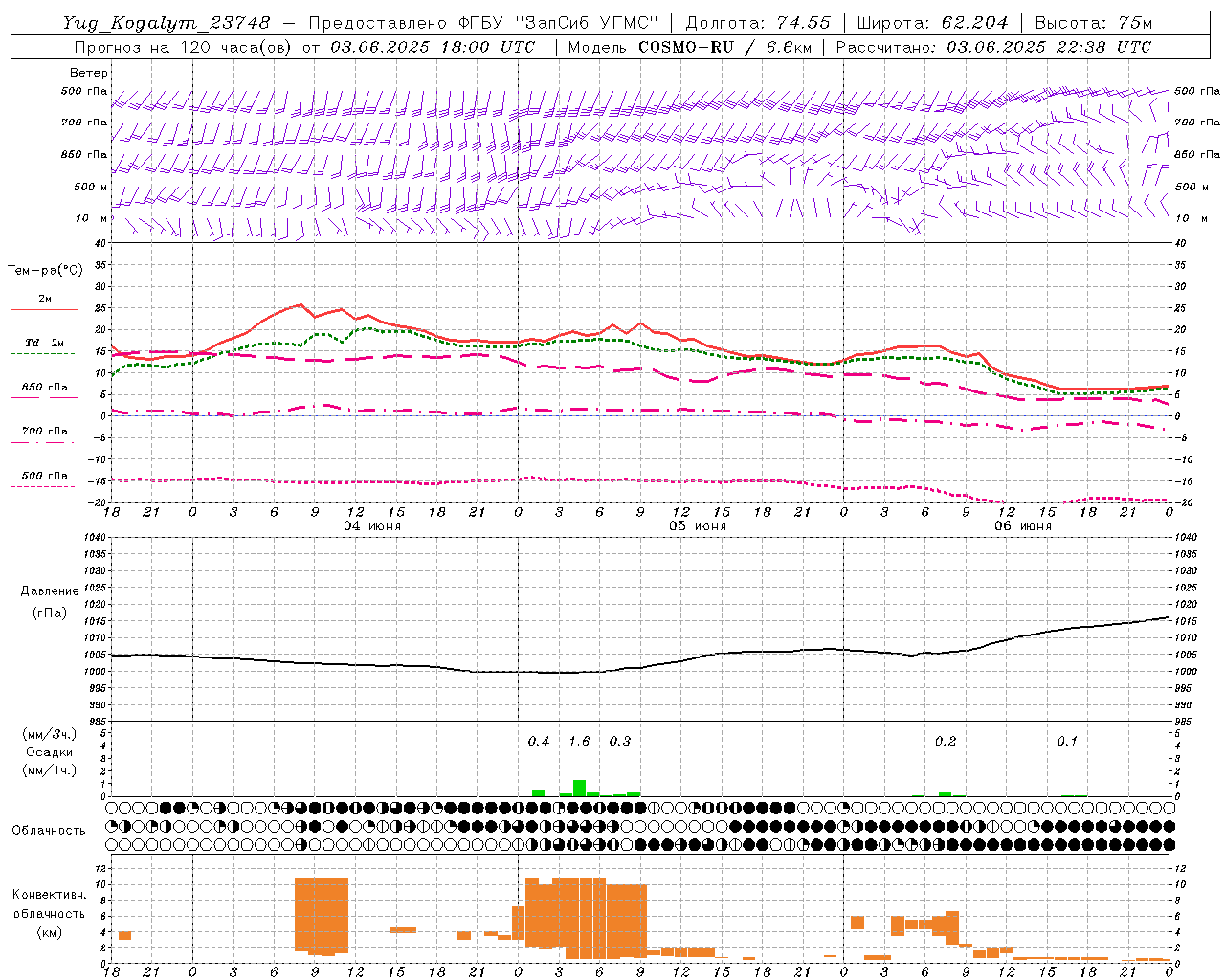Click the '2м' temperature legend entry
1225x980 pixels.
coord(45,299)
